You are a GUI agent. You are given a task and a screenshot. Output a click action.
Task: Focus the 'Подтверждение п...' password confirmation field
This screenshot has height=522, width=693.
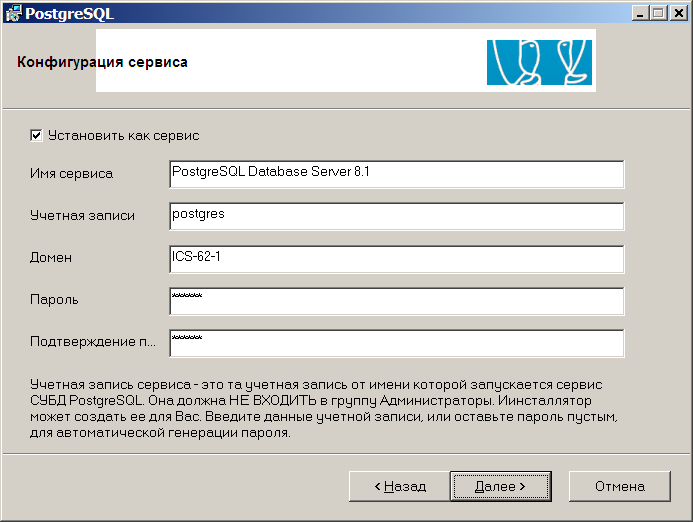(396, 343)
